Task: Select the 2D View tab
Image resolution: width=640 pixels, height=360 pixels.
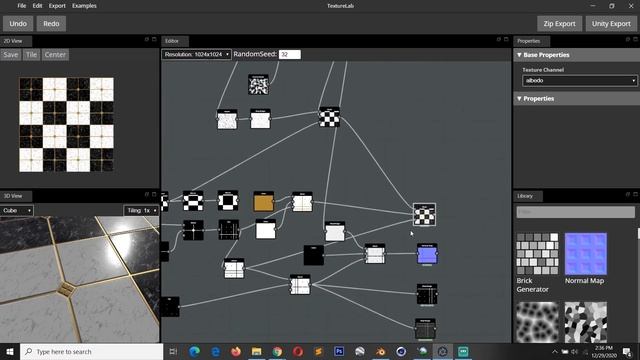Action: pos(16,41)
